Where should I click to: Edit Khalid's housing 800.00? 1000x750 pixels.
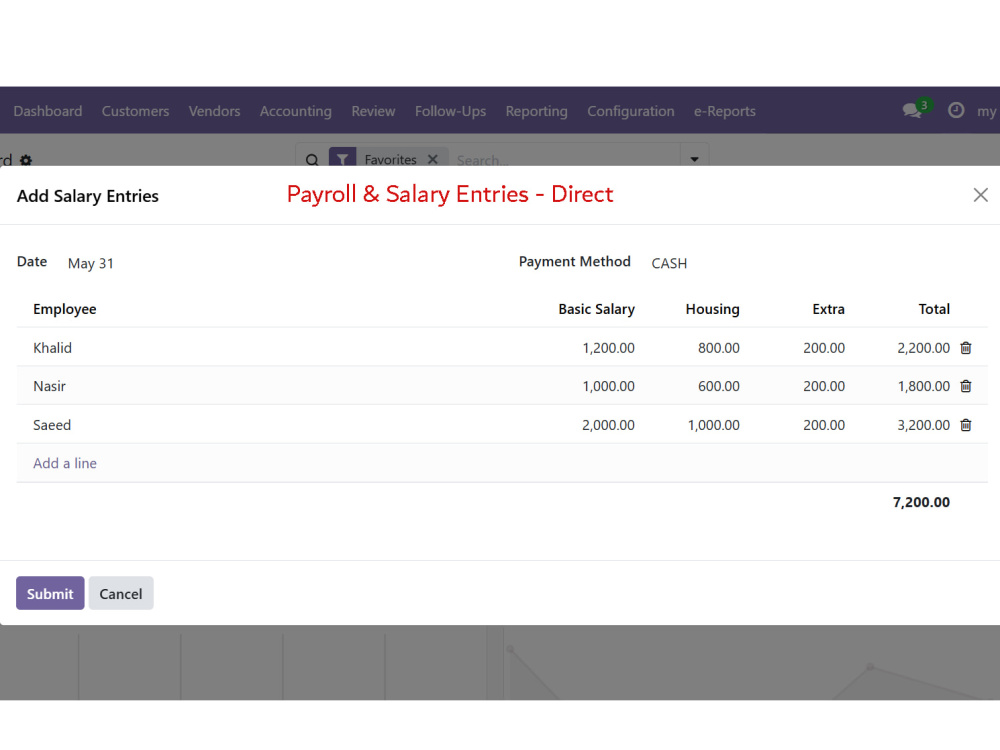click(719, 348)
